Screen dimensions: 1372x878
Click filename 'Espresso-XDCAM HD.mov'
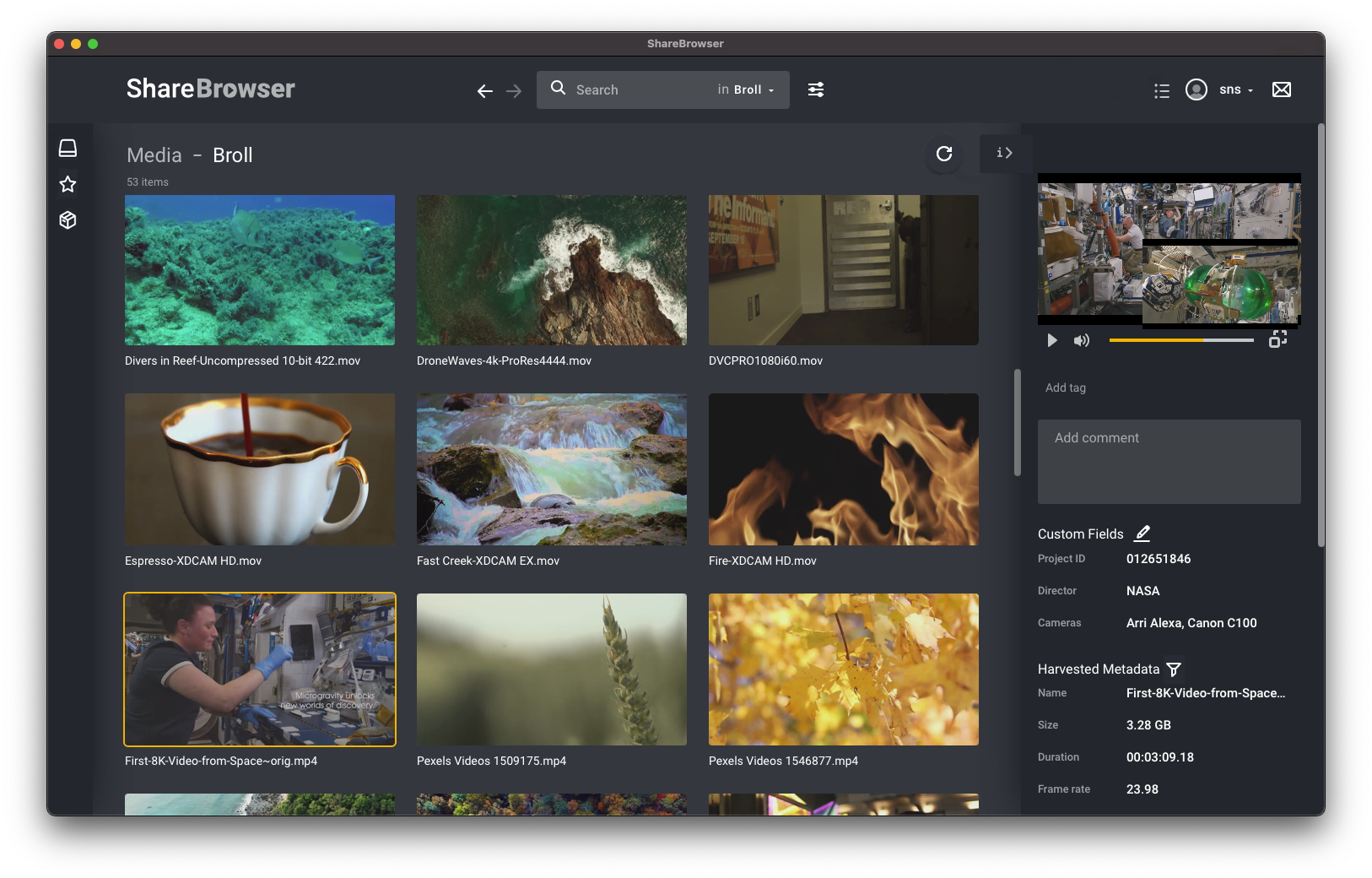(x=193, y=561)
